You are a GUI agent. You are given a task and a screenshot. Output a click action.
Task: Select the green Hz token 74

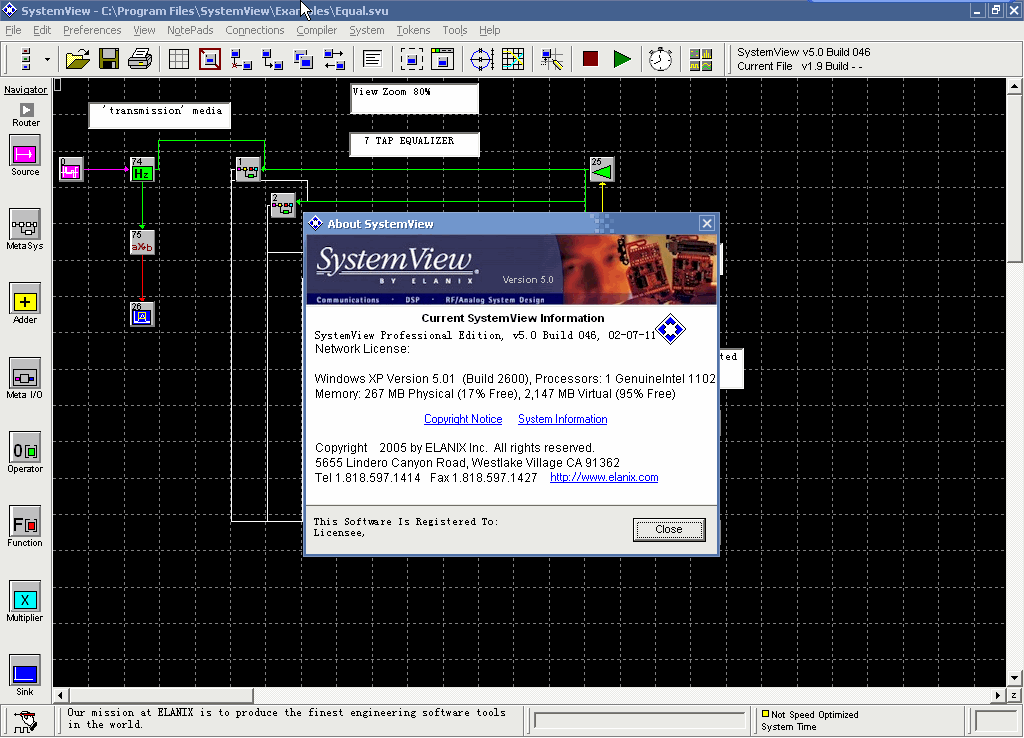click(142, 169)
